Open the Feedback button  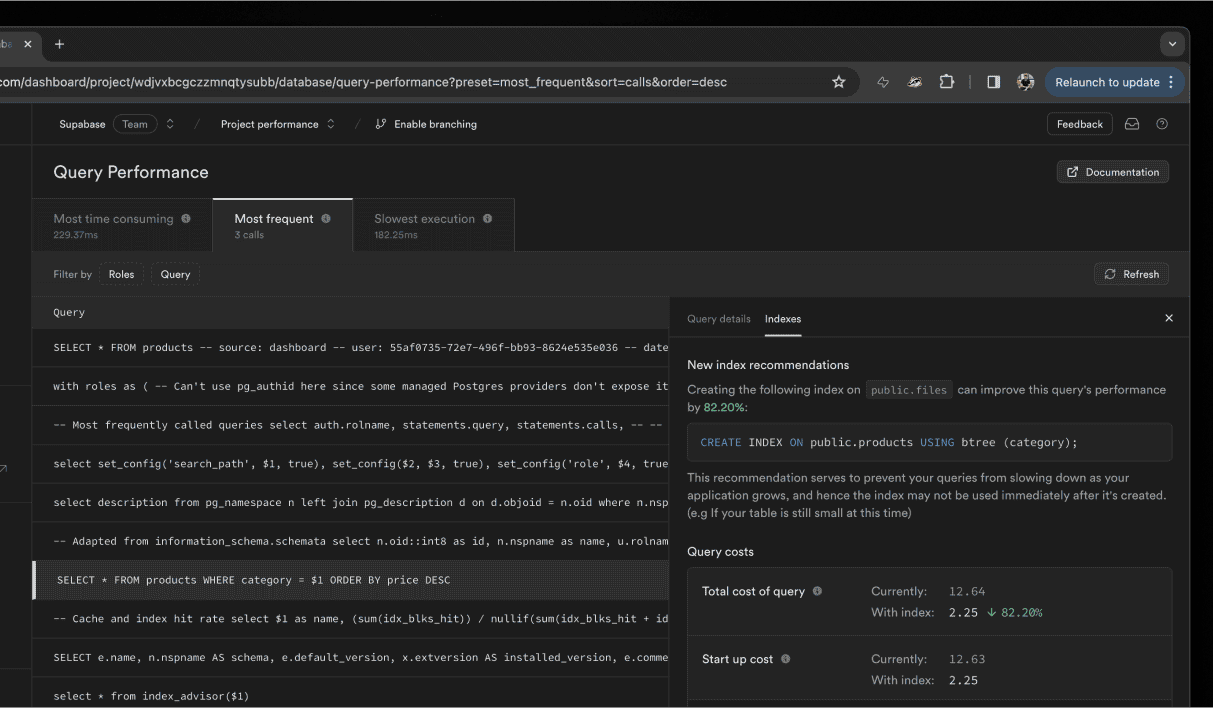point(1080,124)
